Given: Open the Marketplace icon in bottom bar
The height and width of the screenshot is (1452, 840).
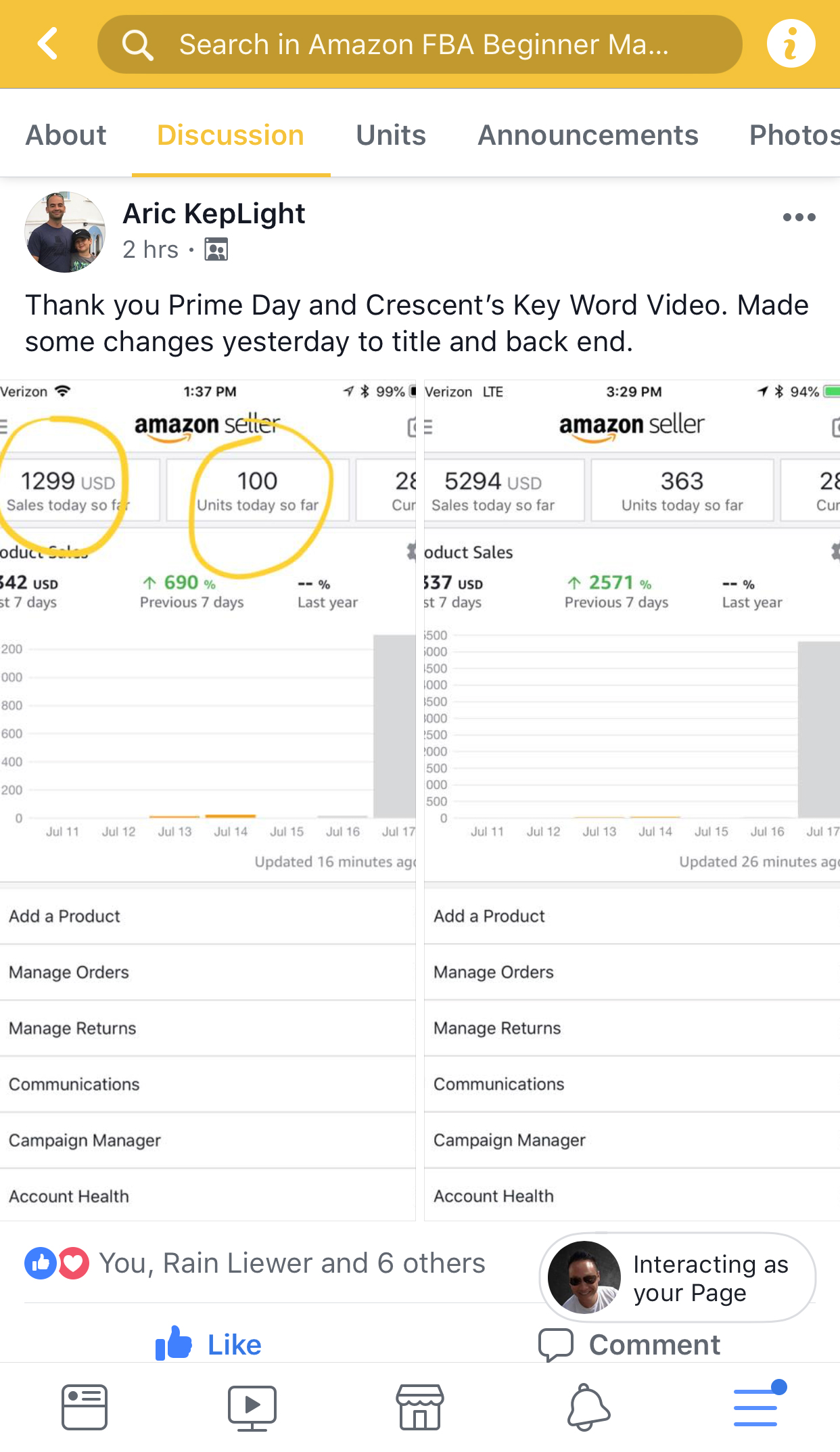Looking at the screenshot, I should pyautogui.click(x=420, y=1407).
